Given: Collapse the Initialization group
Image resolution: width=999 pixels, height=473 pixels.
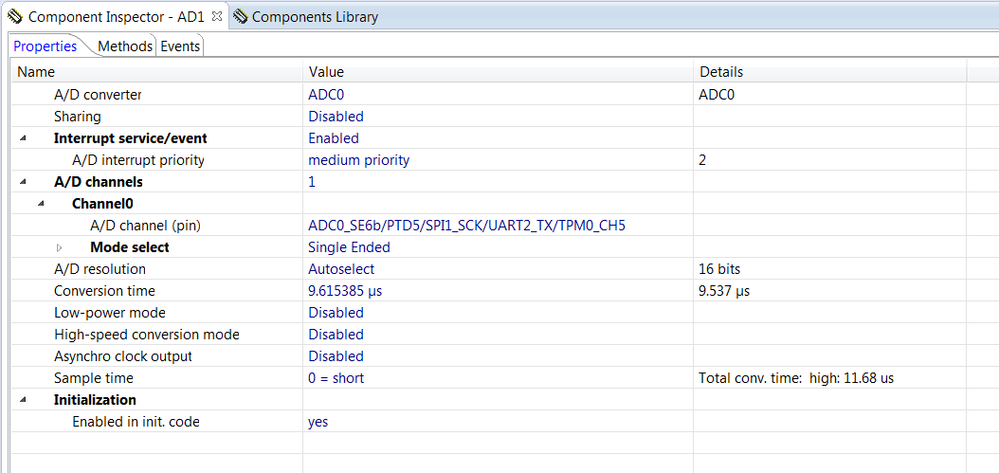Looking at the screenshot, I should 24,400.
